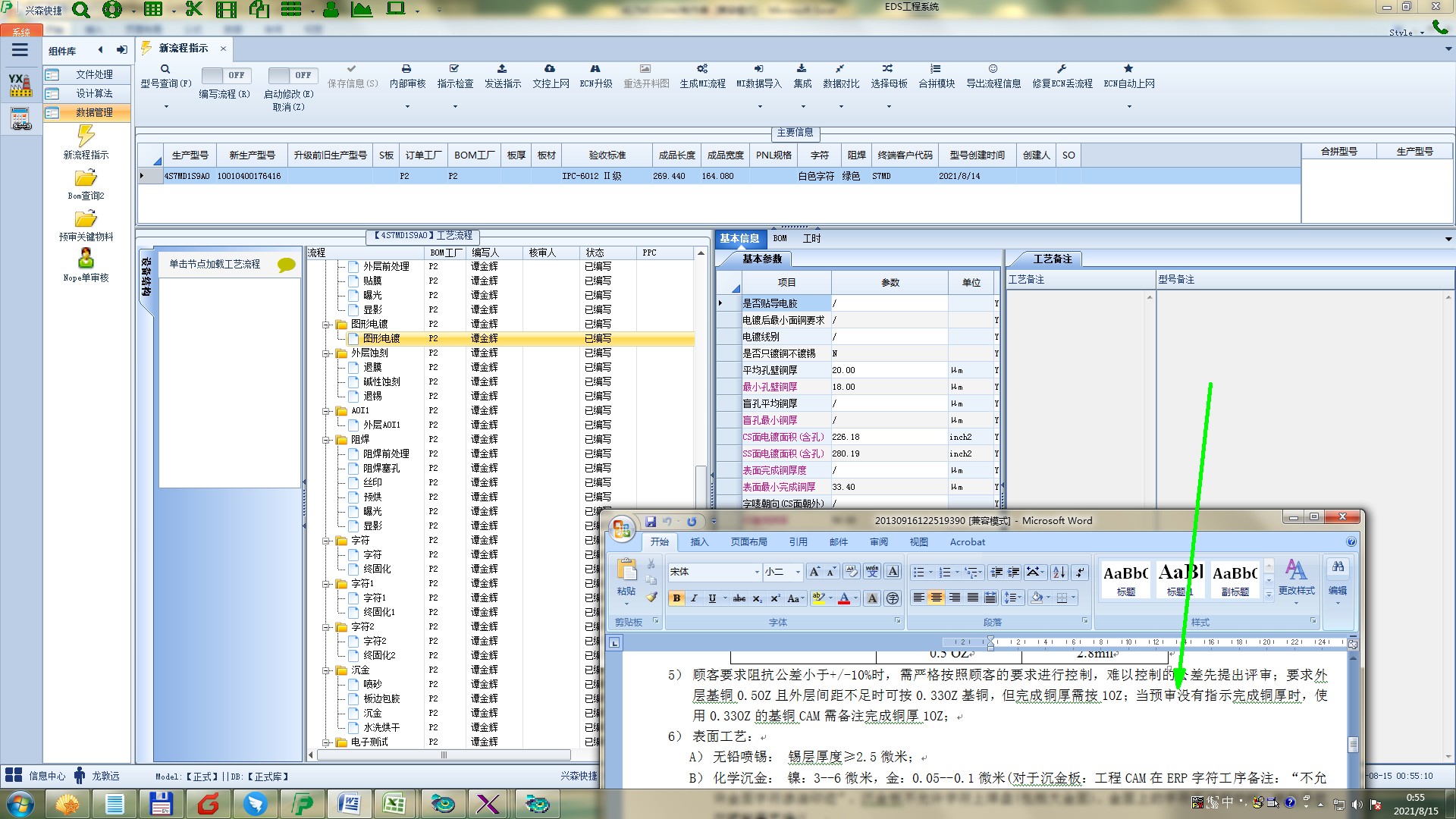Click the 文件处理 sidebar item

coord(93,74)
